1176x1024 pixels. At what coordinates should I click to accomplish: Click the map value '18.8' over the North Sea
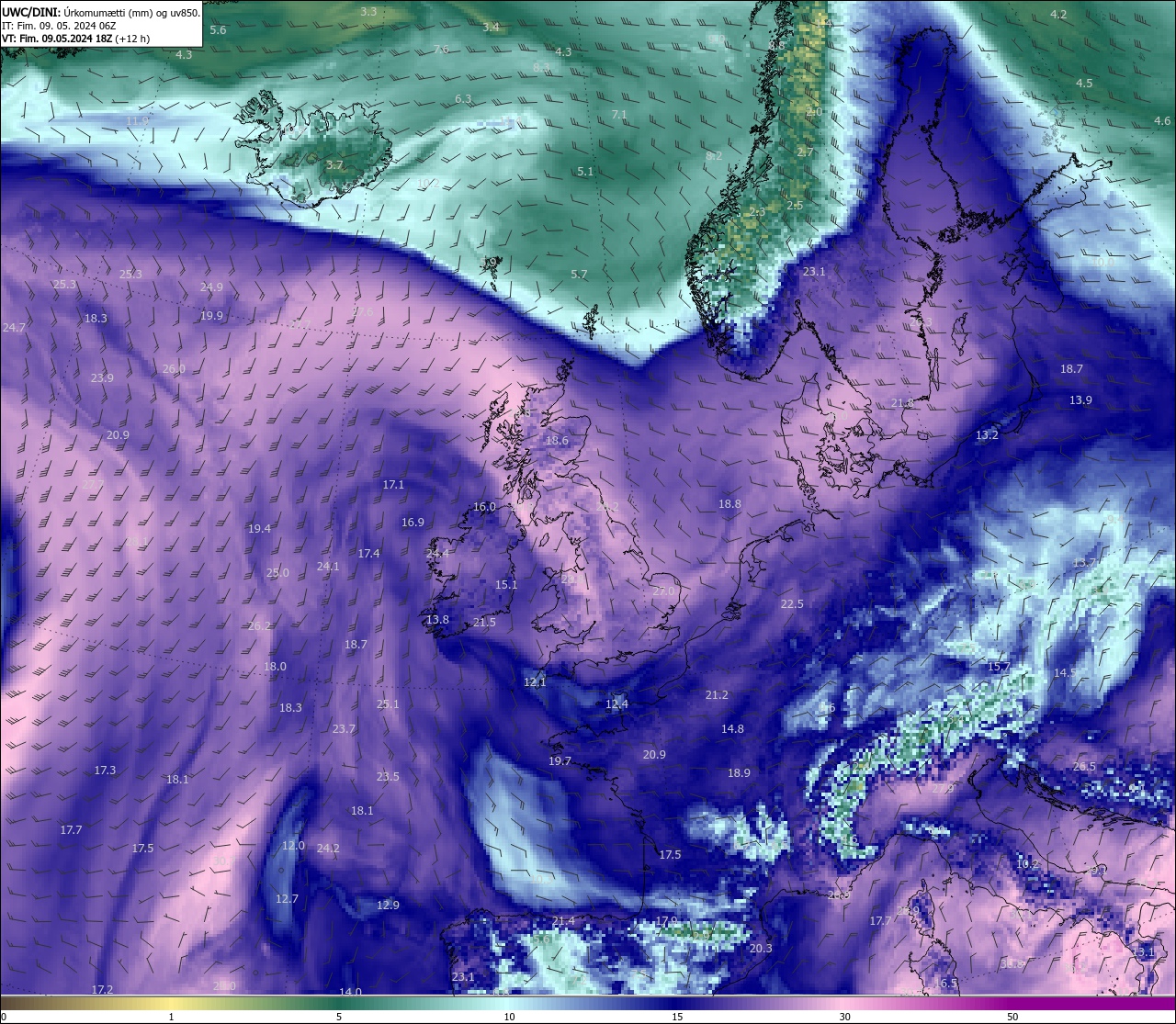(x=729, y=504)
